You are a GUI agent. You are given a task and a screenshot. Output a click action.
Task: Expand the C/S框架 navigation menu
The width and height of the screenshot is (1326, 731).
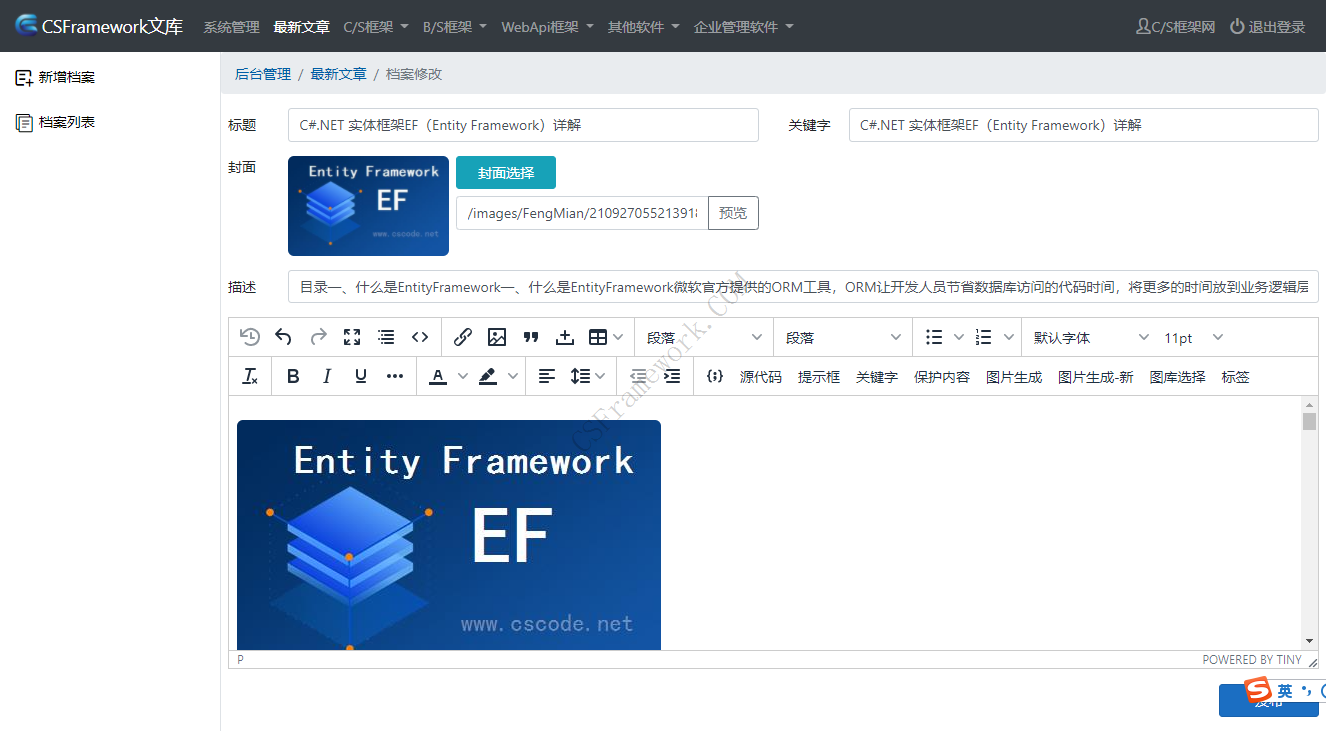point(376,27)
